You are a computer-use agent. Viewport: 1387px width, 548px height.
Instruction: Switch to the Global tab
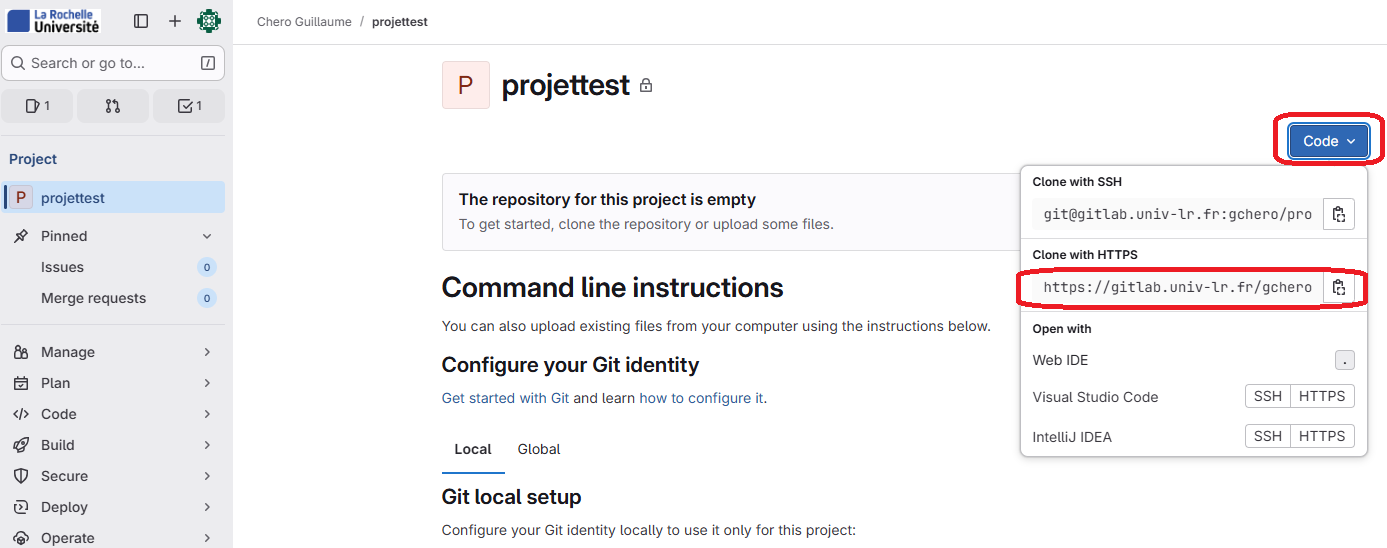coord(539,449)
